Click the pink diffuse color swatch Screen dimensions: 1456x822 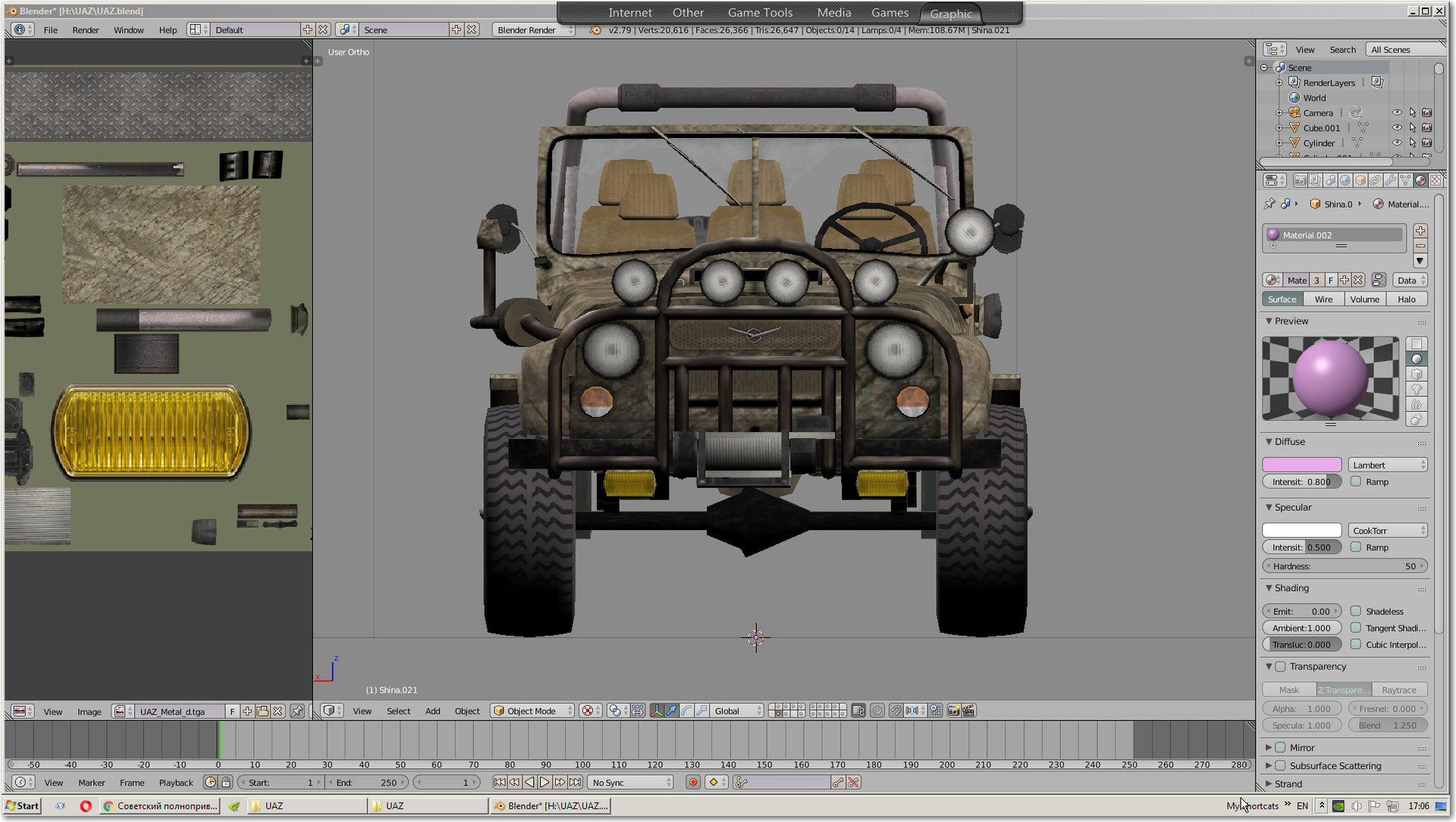[x=1302, y=465]
